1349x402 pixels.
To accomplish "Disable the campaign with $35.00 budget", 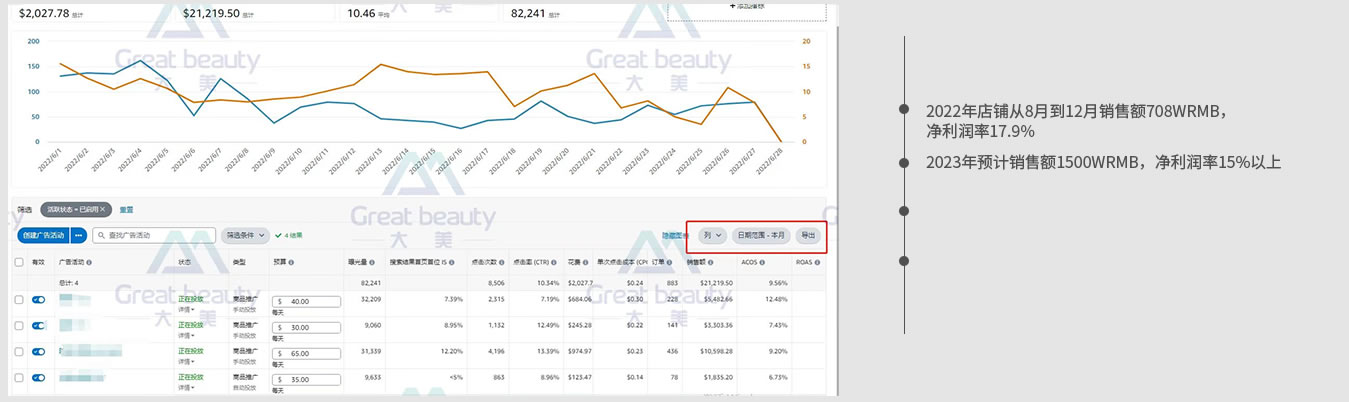I will [39, 377].
